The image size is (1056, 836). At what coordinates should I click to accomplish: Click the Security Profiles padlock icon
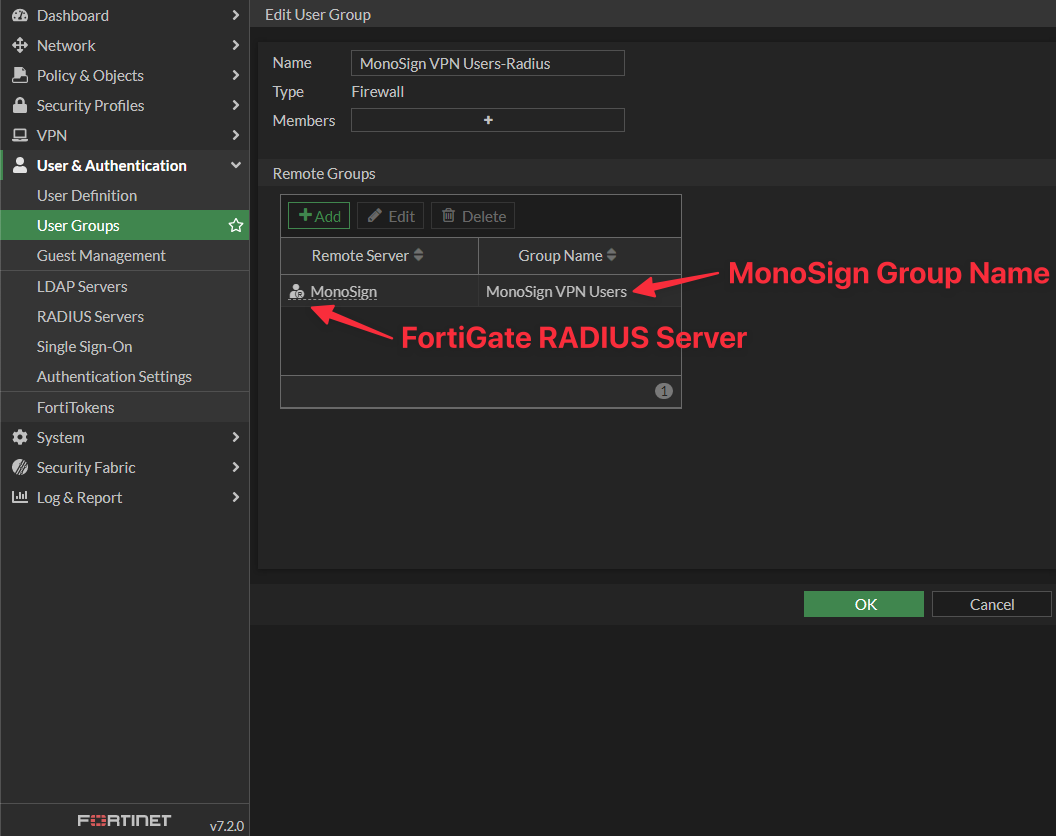pyautogui.click(x=19, y=105)
